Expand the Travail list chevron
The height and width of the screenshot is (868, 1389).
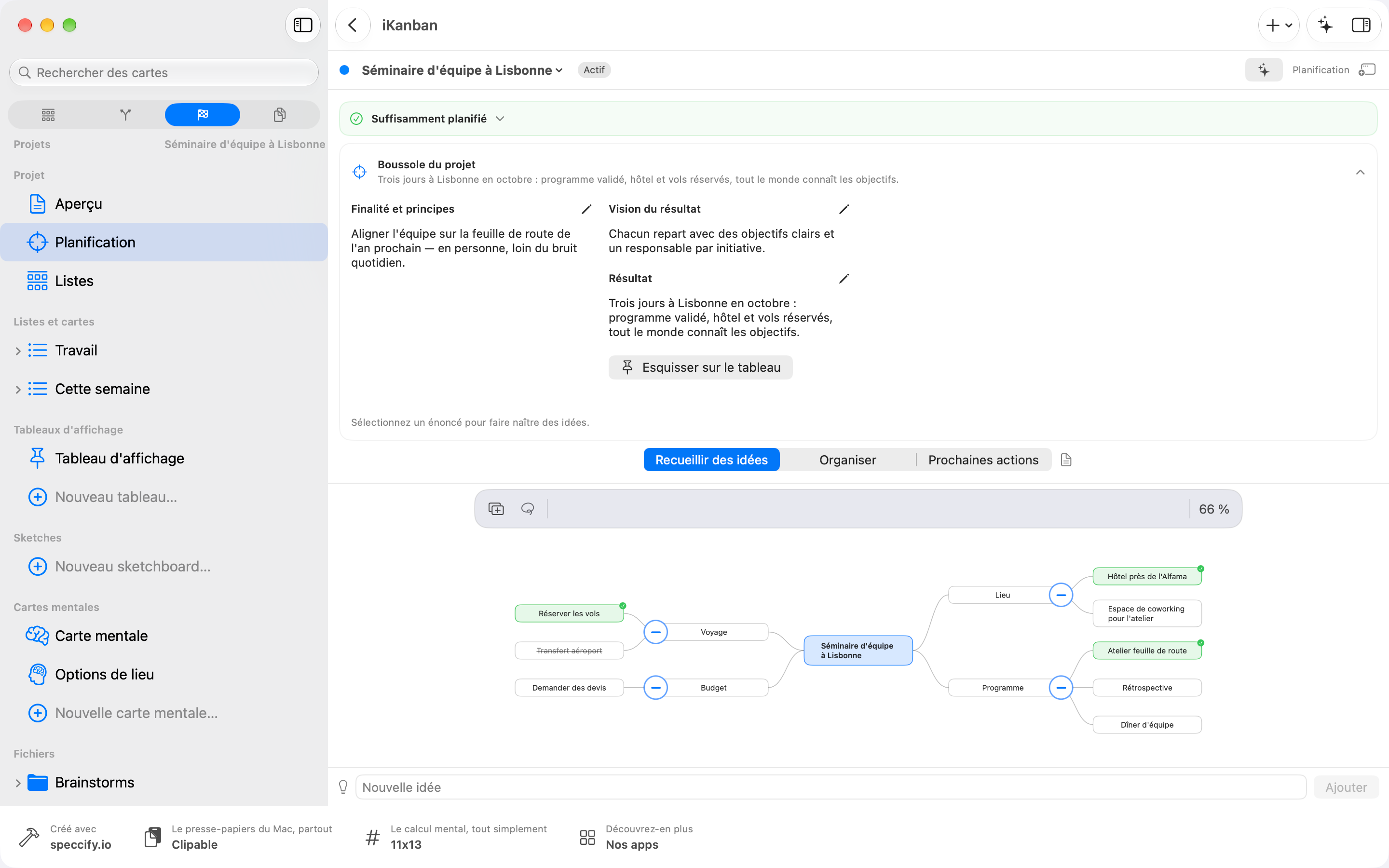pos(18,351)
